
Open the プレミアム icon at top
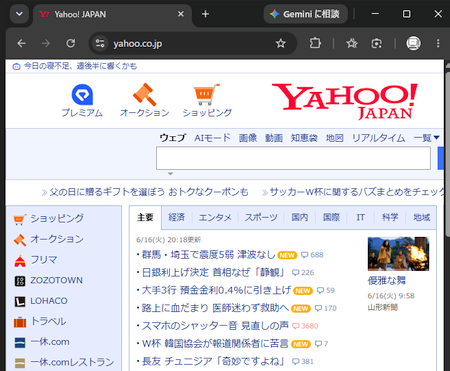click(x=82, y=101)
